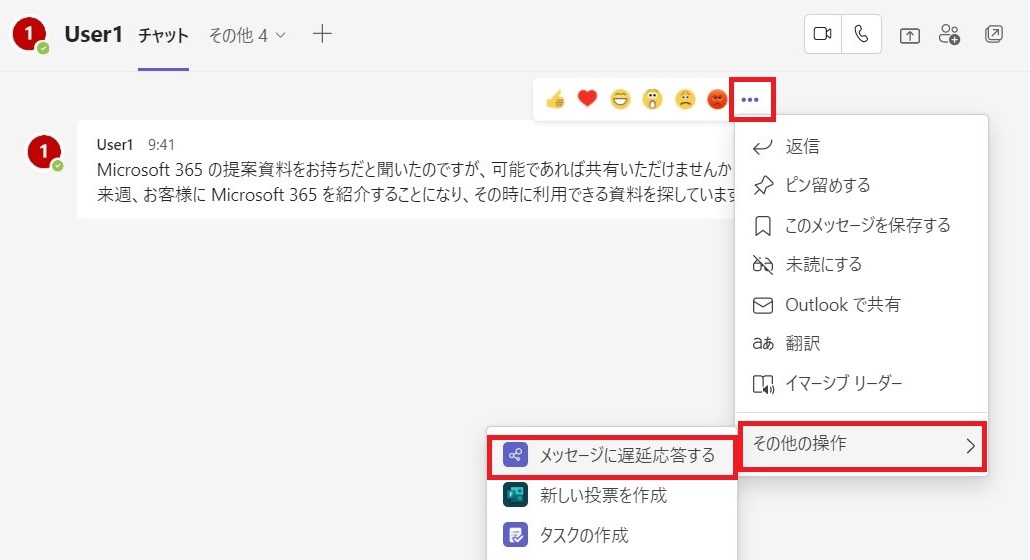Click the message timestamp 9:41
Image resolution: width=1030 pixels, height=560 pixels.
coord(161,144)
